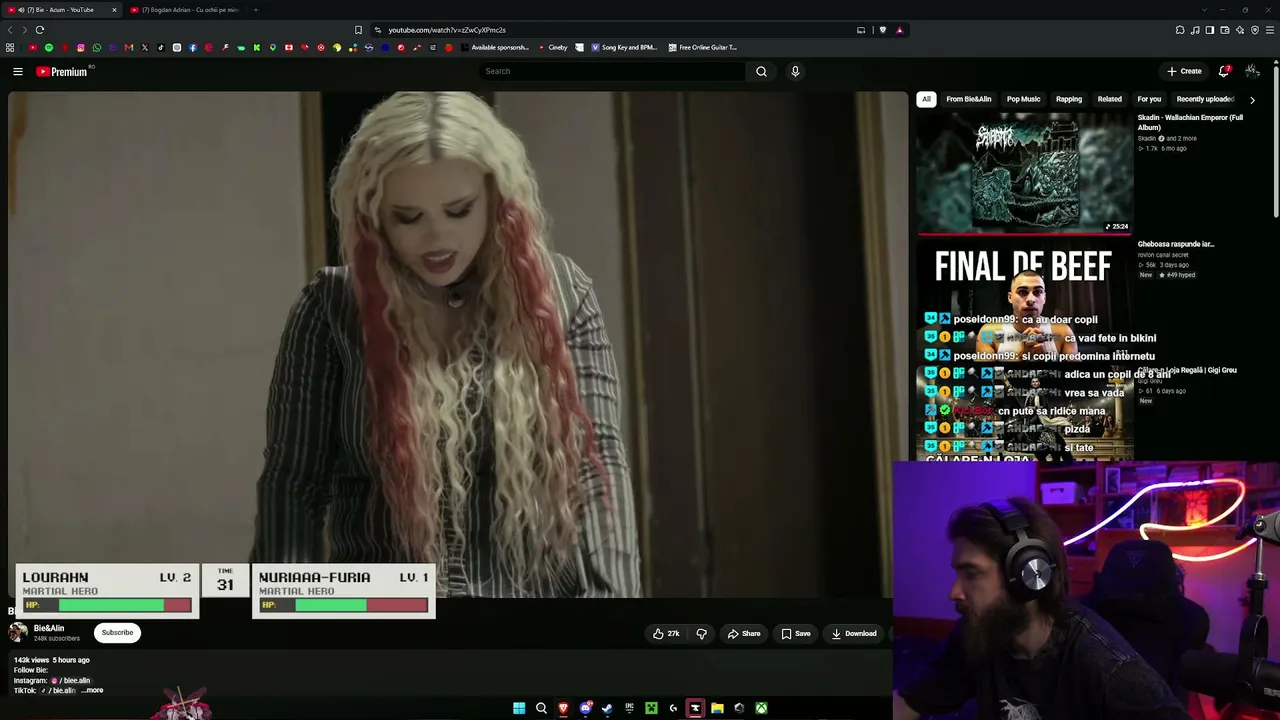Select the 'Recently uploaded' filter chip

point(1205,99)
